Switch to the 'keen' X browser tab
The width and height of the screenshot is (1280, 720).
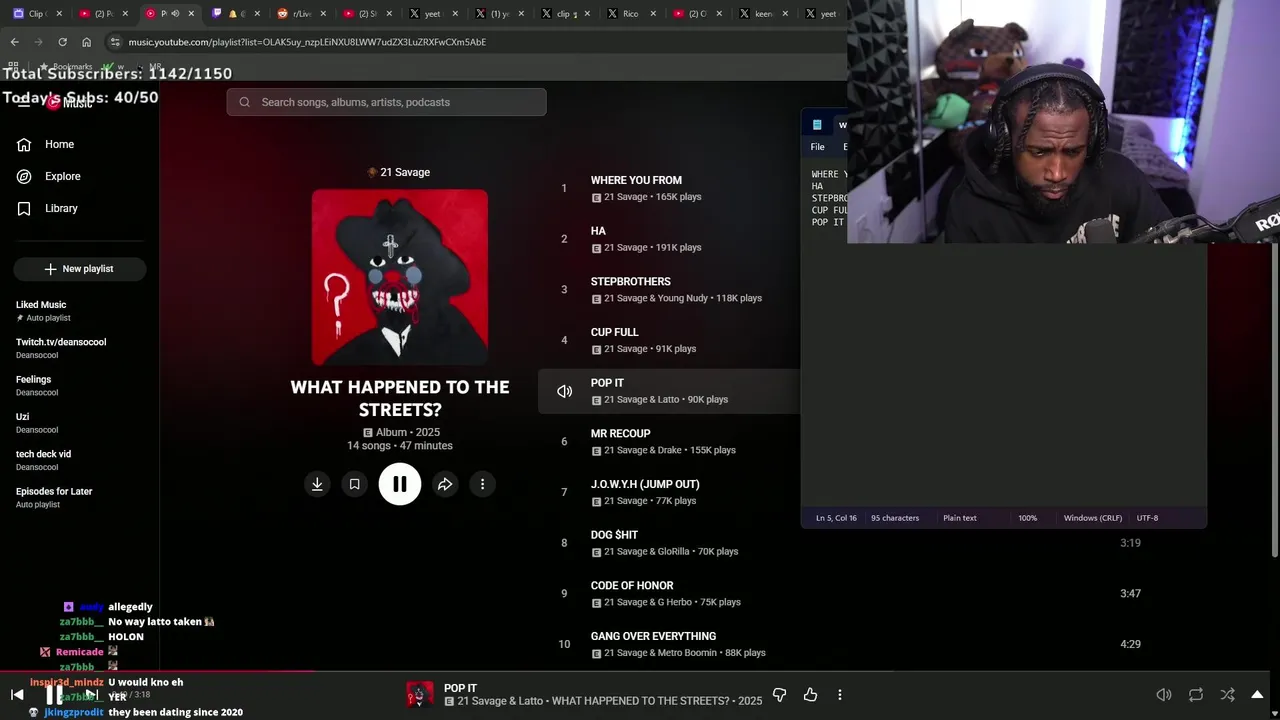pyautogui.click(x=762, y=13)
